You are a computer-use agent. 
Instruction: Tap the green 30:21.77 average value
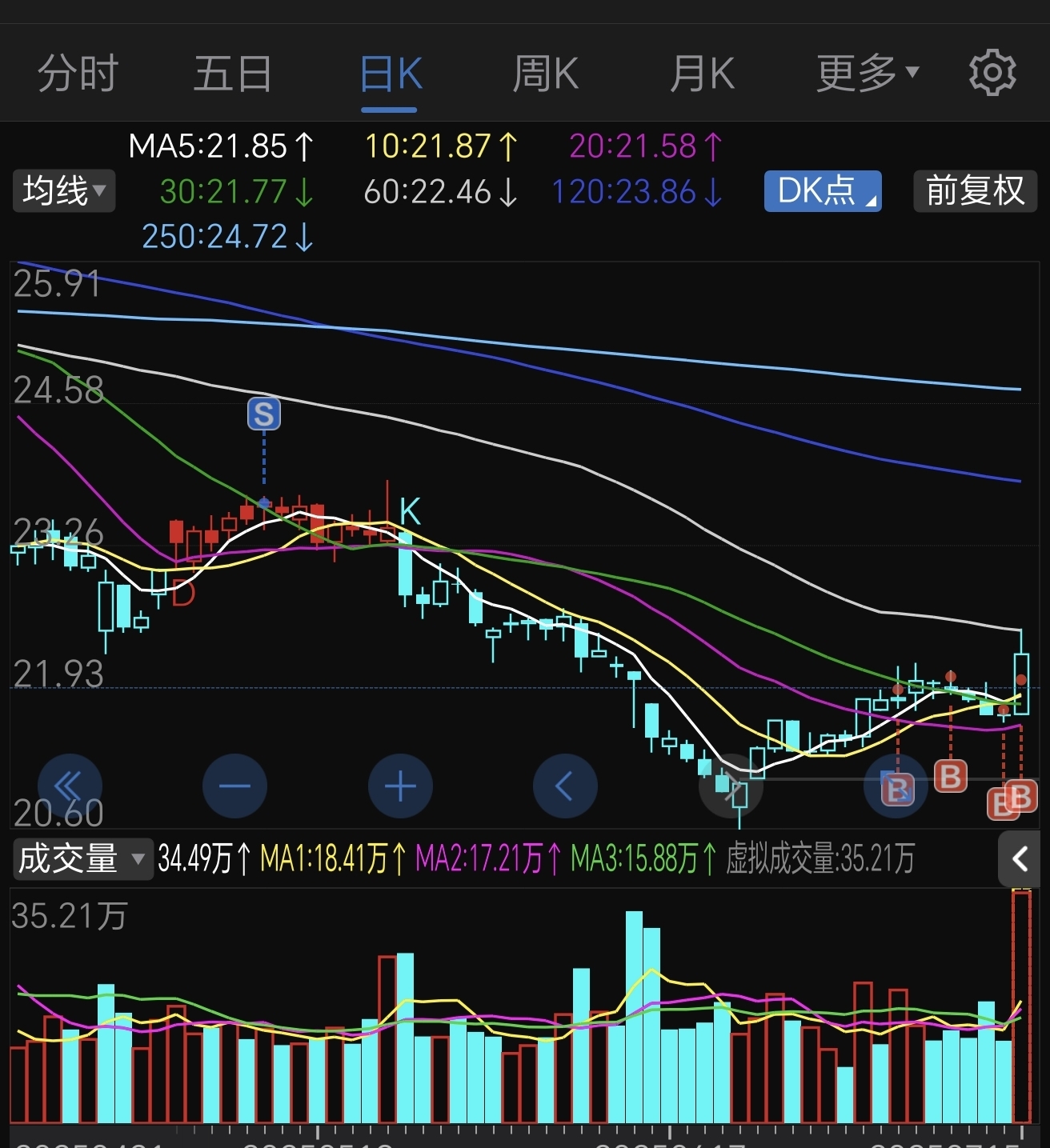[237, 192]
